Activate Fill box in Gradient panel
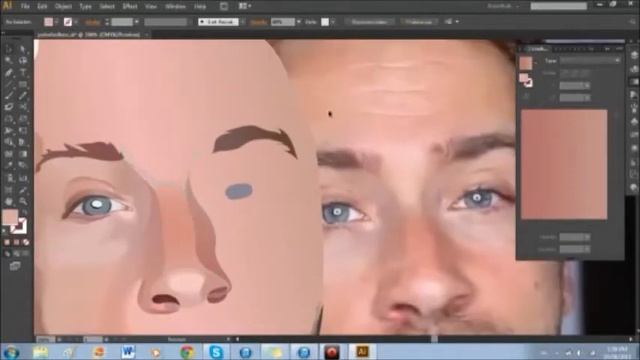 [524, 78]
